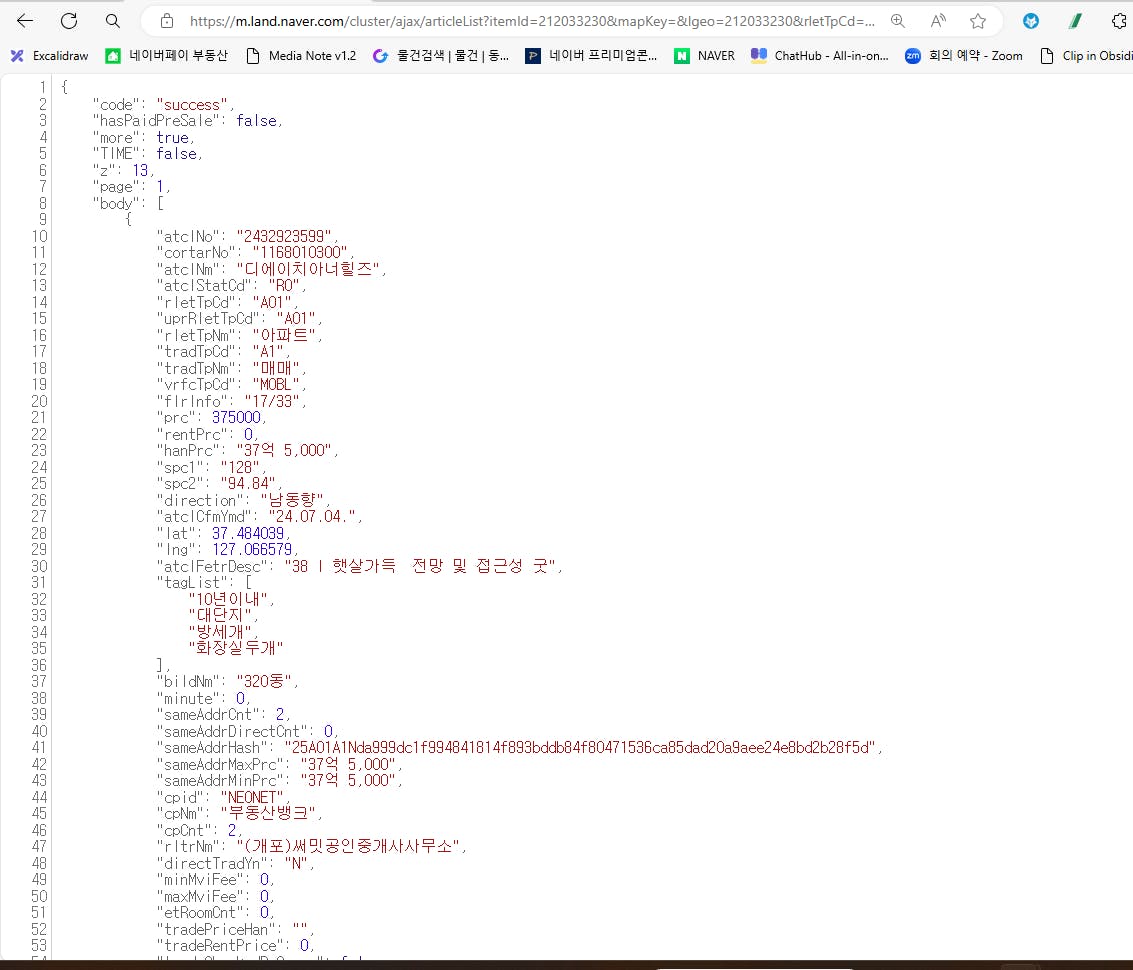Select the address bar URL field
Viewport: 1133px width, 970px height.
(533, 21)
